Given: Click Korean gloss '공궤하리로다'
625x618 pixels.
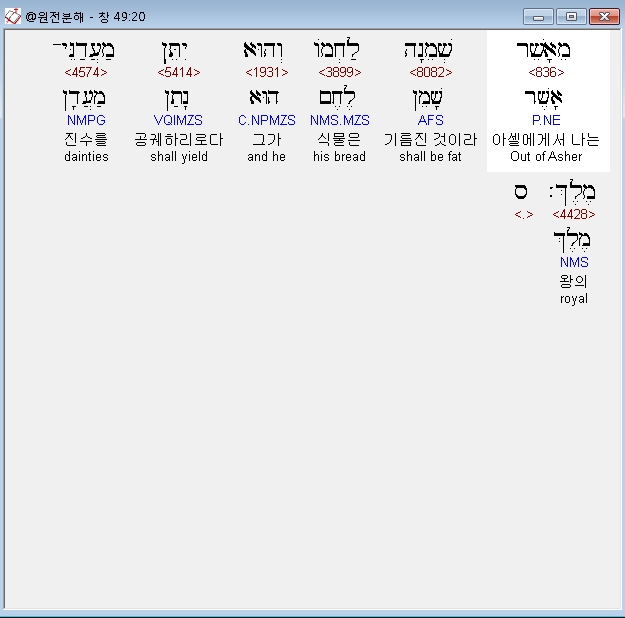Looking at the screenshot, I should coord(179,140).
